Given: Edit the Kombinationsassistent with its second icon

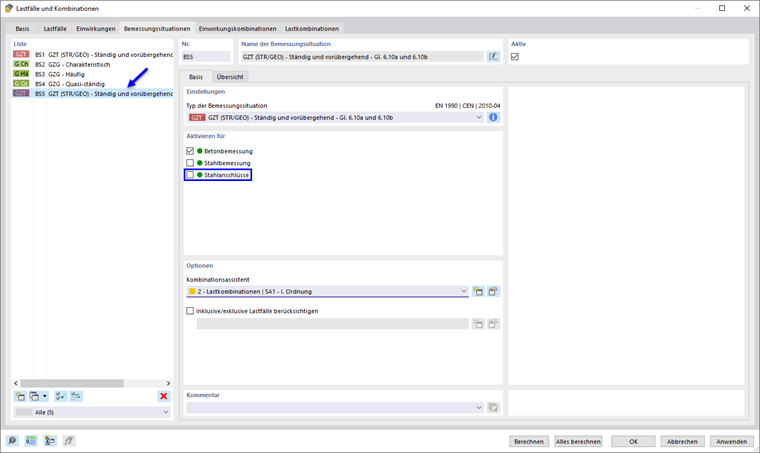Looking at the screenshot, I should [493, 291].
